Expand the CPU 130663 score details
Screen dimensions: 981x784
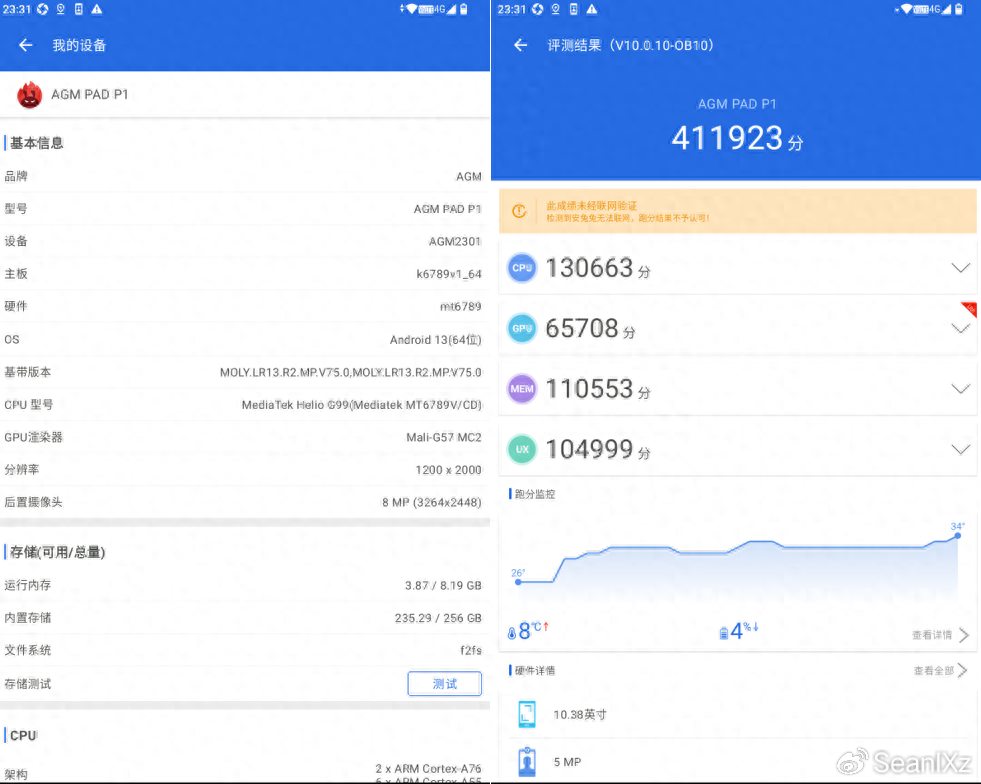(x=960, y=268)
